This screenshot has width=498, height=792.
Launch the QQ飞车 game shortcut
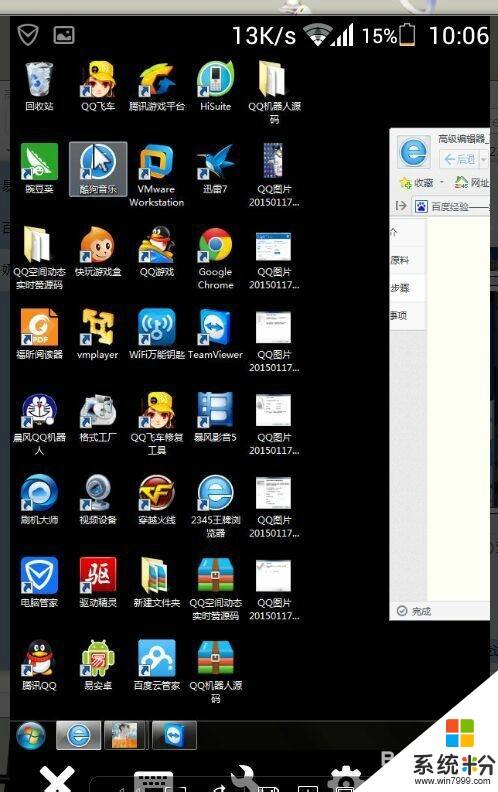pos(98,86)
